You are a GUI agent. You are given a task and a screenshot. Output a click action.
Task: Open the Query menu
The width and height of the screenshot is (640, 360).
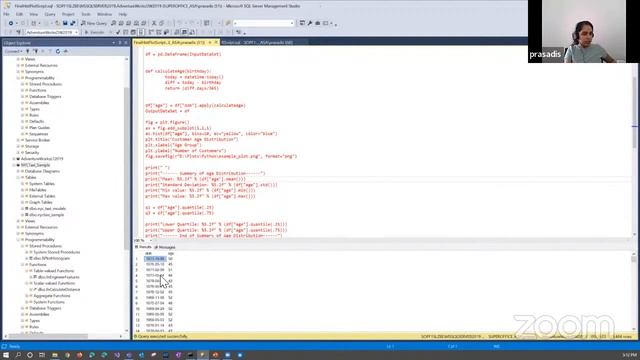50,14
